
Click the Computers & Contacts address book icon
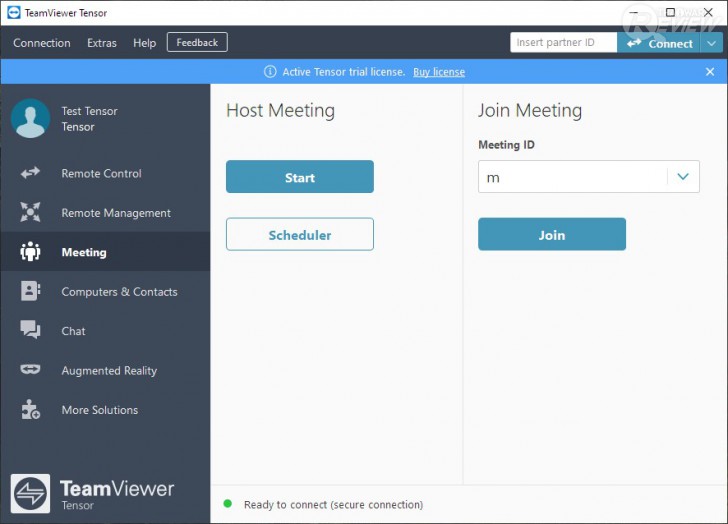(30, 291)
